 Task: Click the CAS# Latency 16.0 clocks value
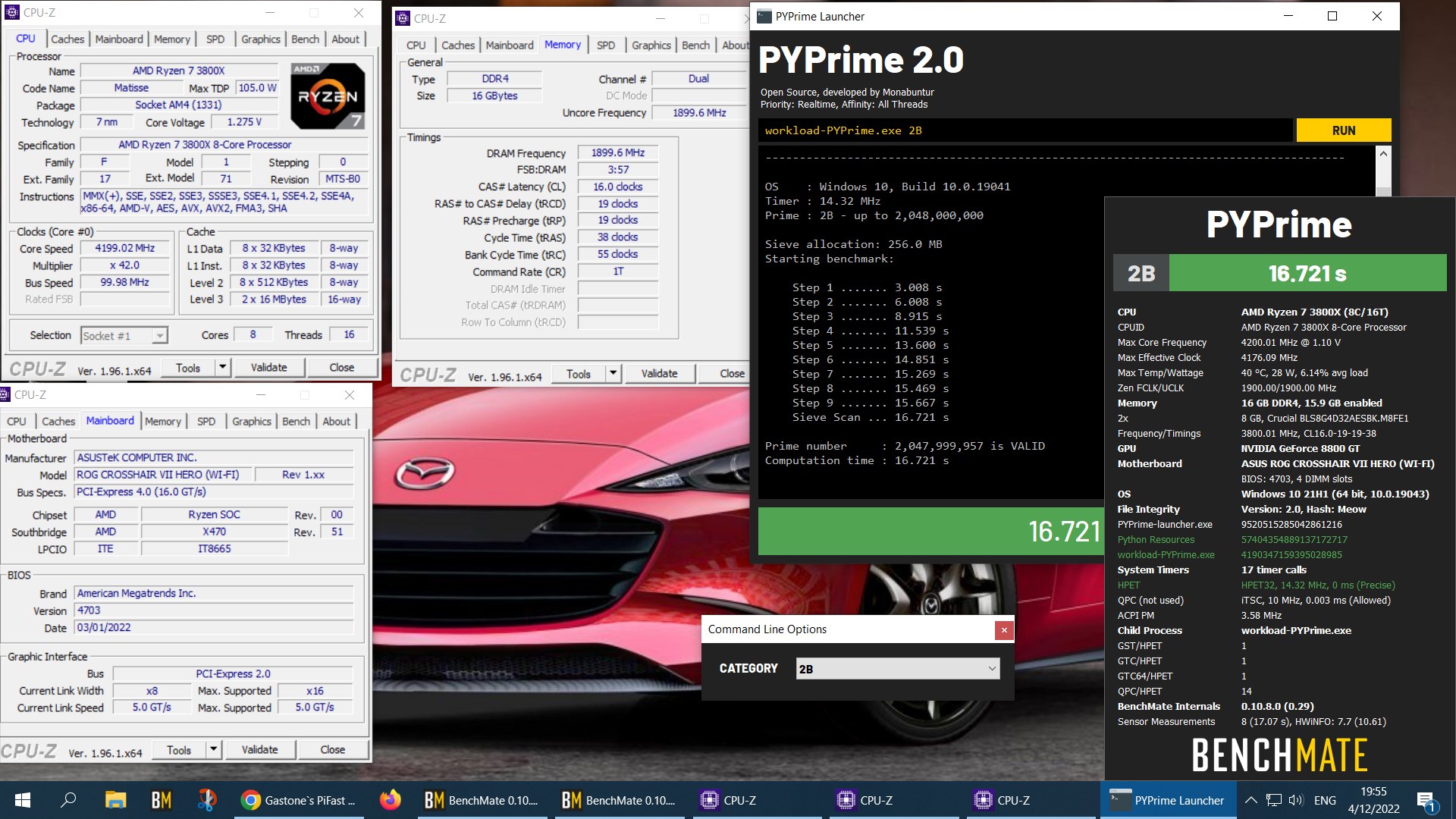pos(618,187)
